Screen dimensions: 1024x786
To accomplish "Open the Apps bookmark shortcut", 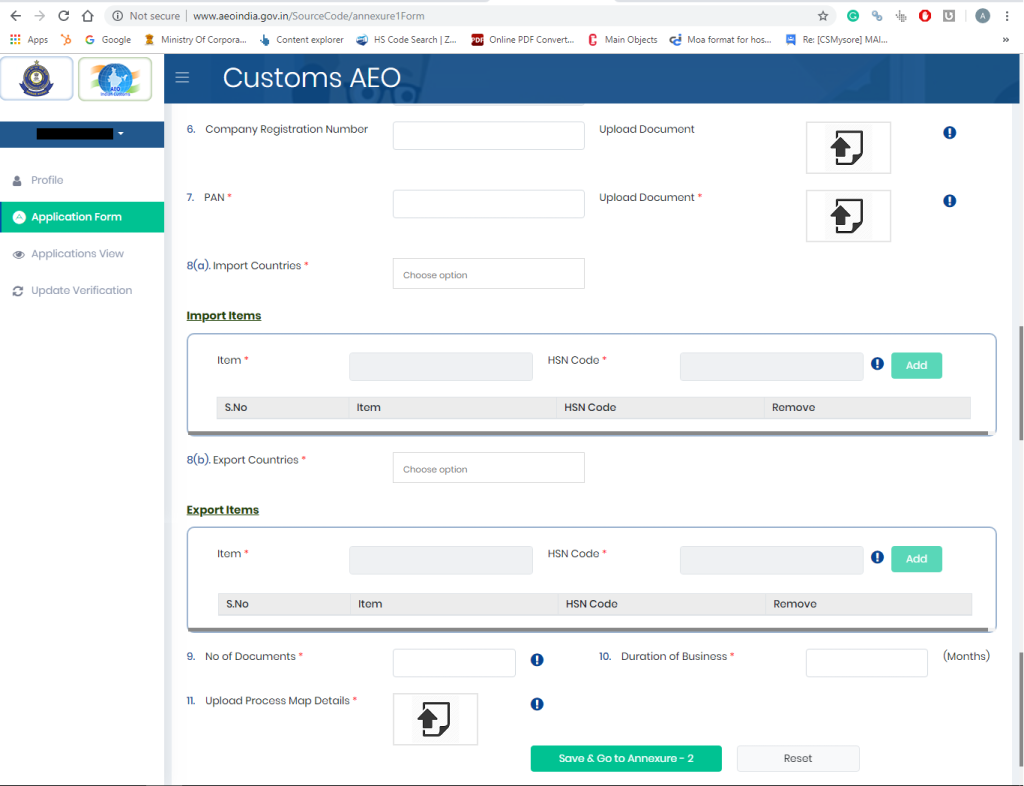I will (x=29, y=40).
